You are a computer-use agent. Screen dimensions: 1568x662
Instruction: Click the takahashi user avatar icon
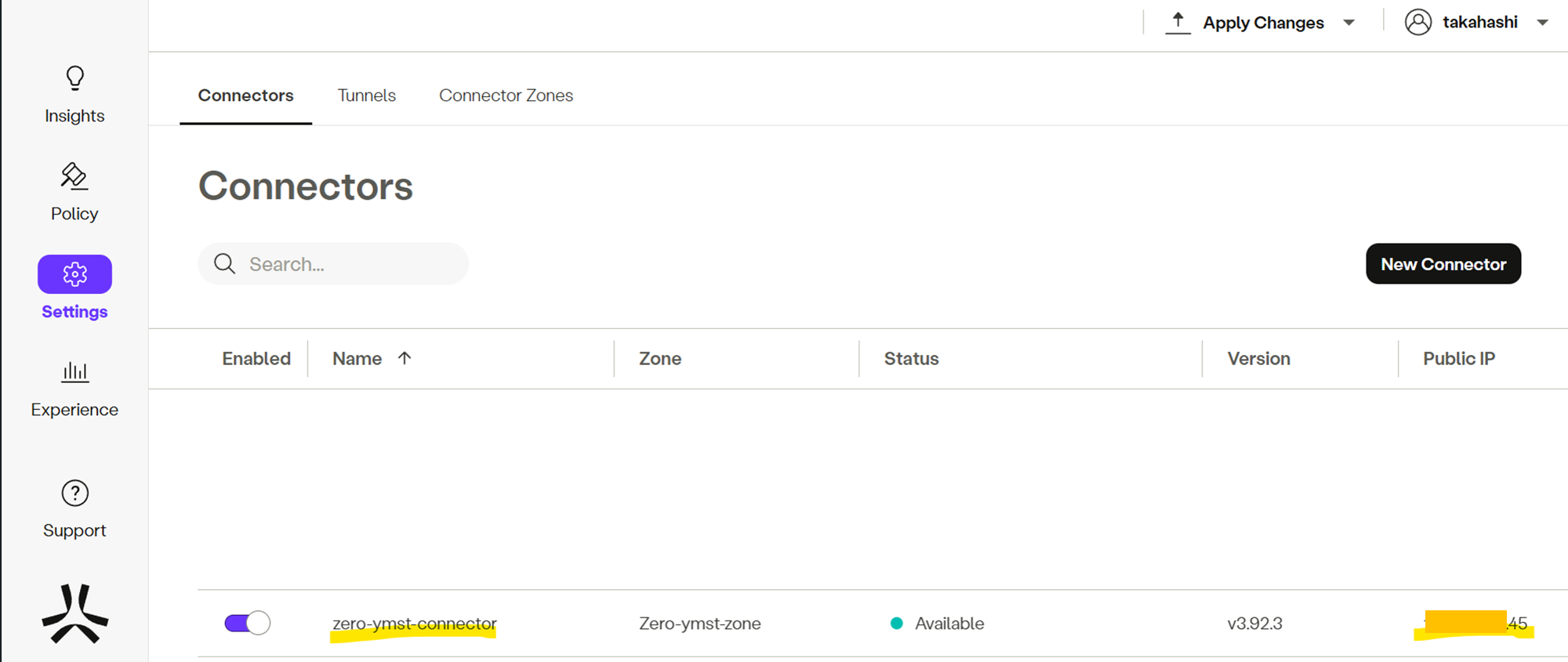[1417, 23]
